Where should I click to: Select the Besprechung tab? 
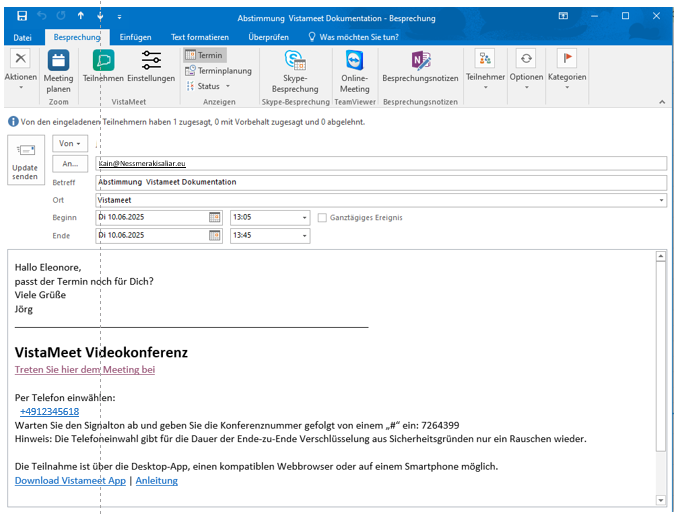click(77, 37)
